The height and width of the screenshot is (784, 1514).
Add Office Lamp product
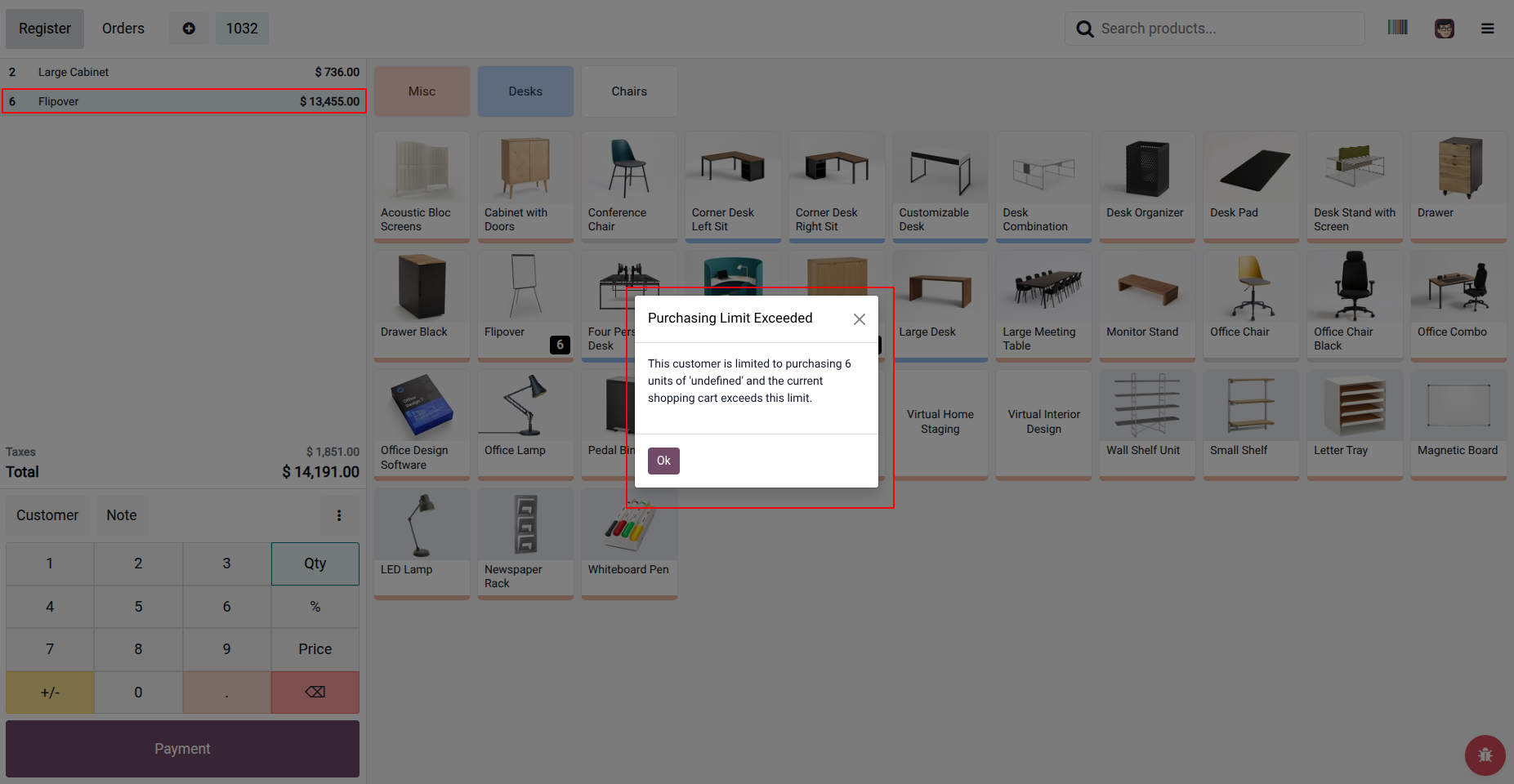525,425
